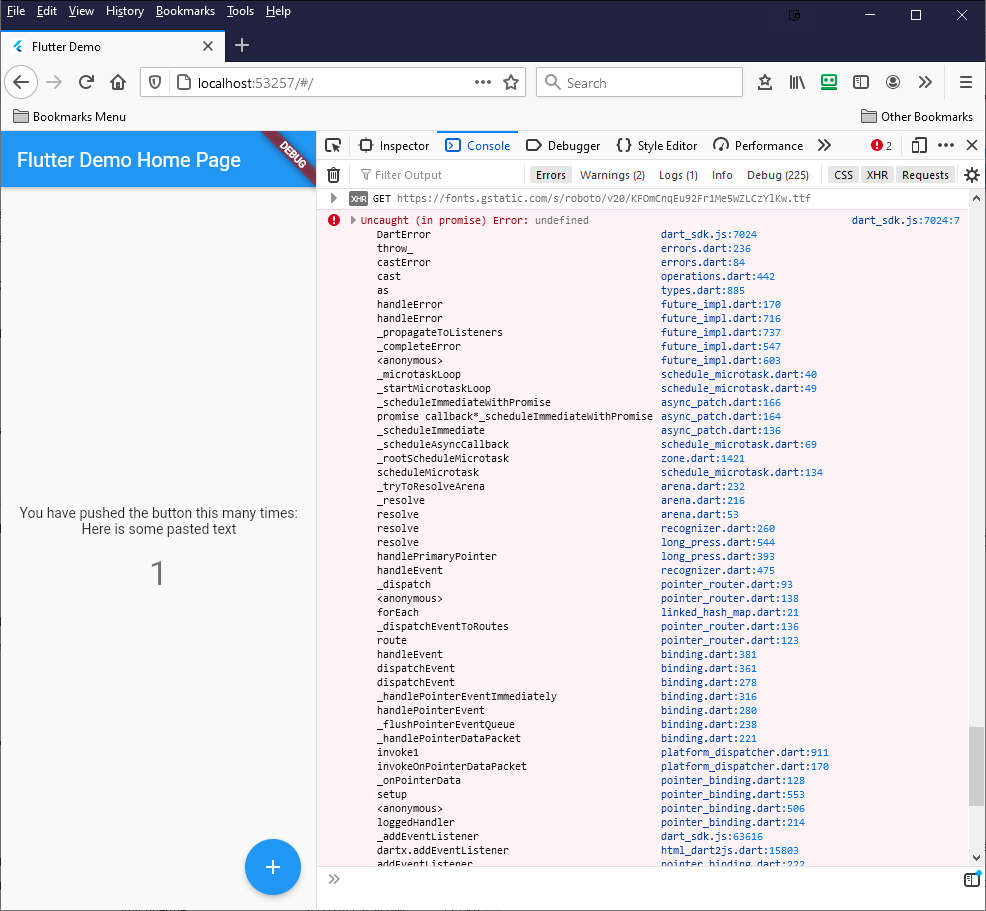Open DevTools customize three-dot menu
986x911 pixels.
(946, 146)
